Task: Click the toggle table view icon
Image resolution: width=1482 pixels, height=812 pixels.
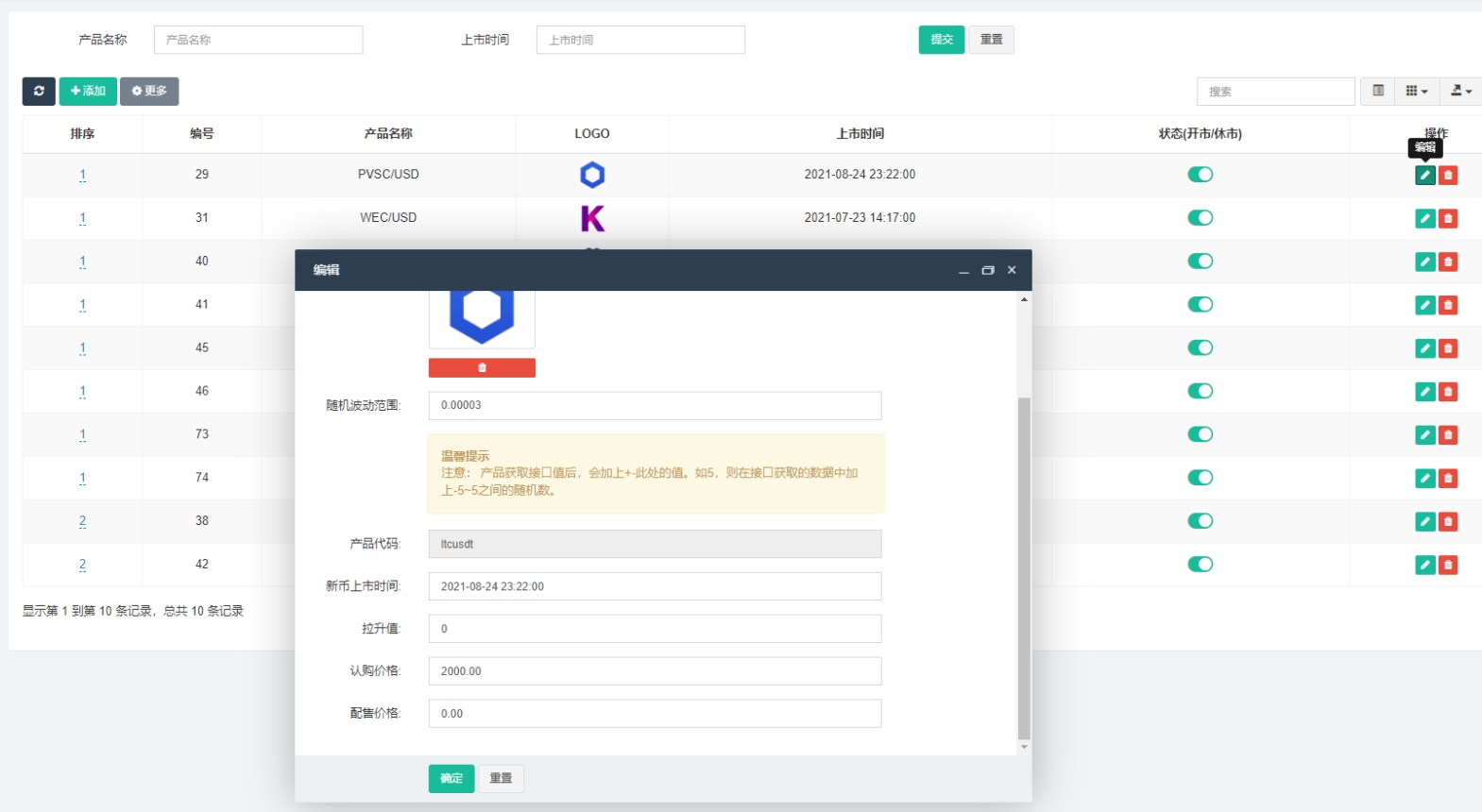Action: click(x=1378, y=92)
